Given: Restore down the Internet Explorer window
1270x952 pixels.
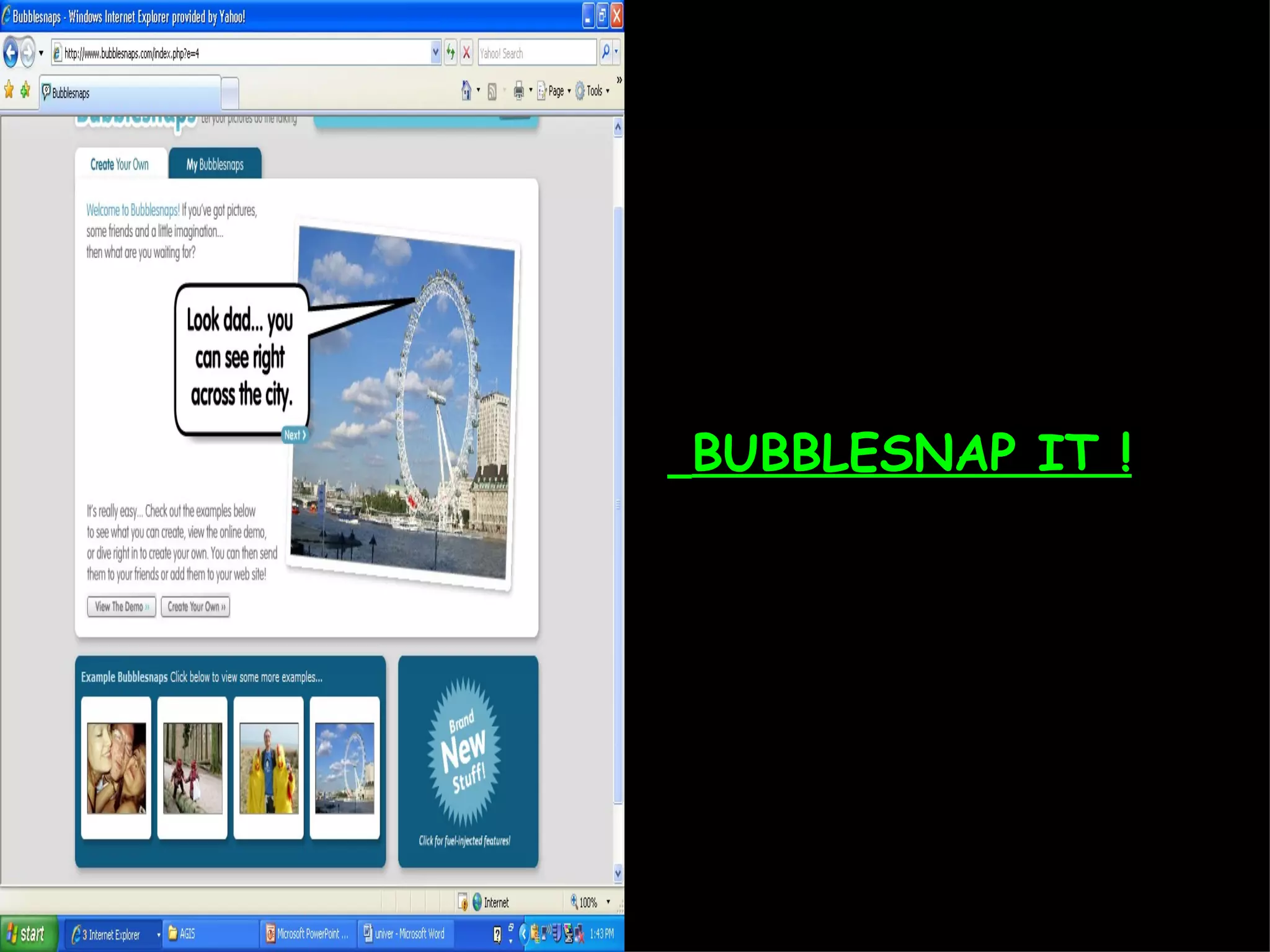Looking at the screenshot, I should coord(602,16).
